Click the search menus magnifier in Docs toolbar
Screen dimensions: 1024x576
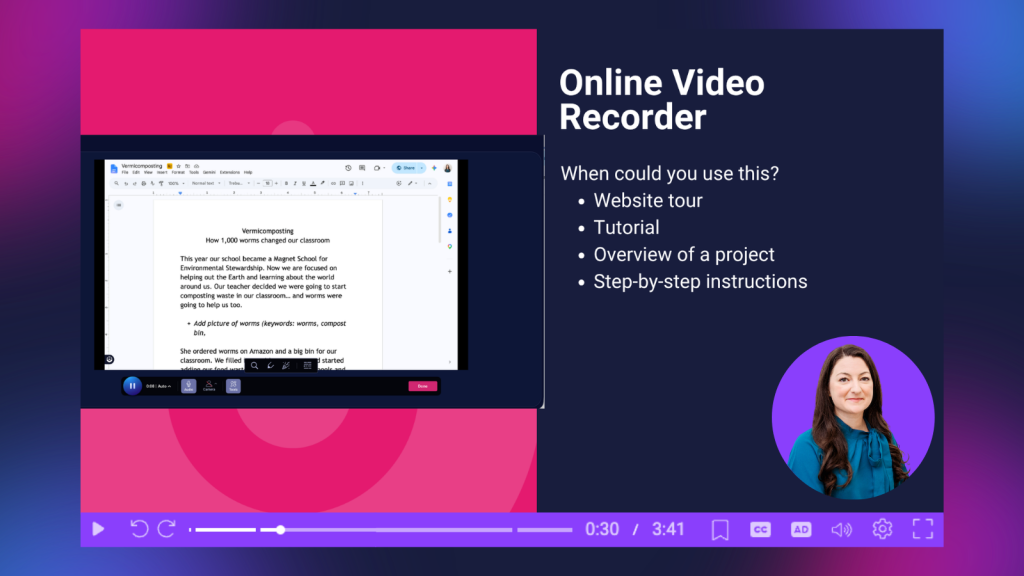(x=117, y=184)
